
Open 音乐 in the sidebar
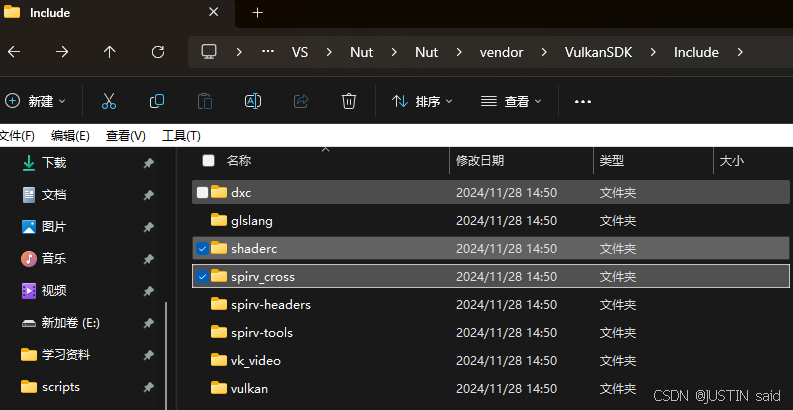click(54, 259)
